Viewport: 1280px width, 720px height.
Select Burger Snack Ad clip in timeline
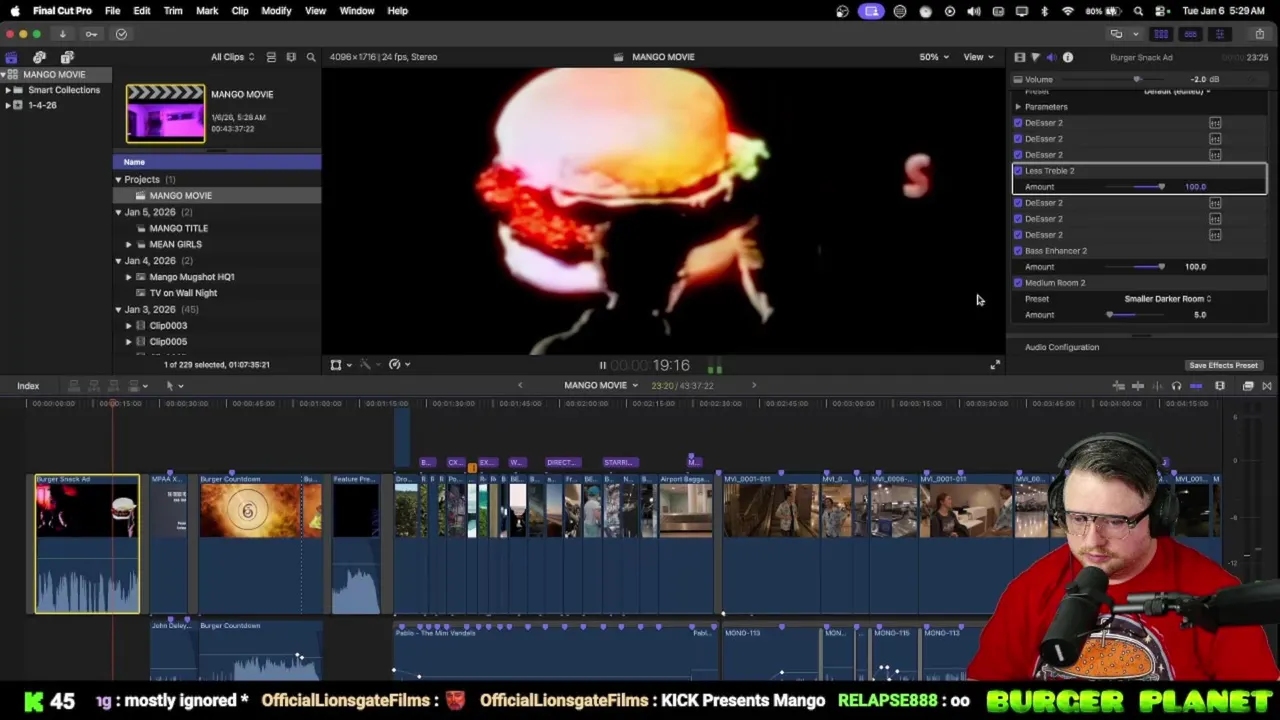[87, 543]
